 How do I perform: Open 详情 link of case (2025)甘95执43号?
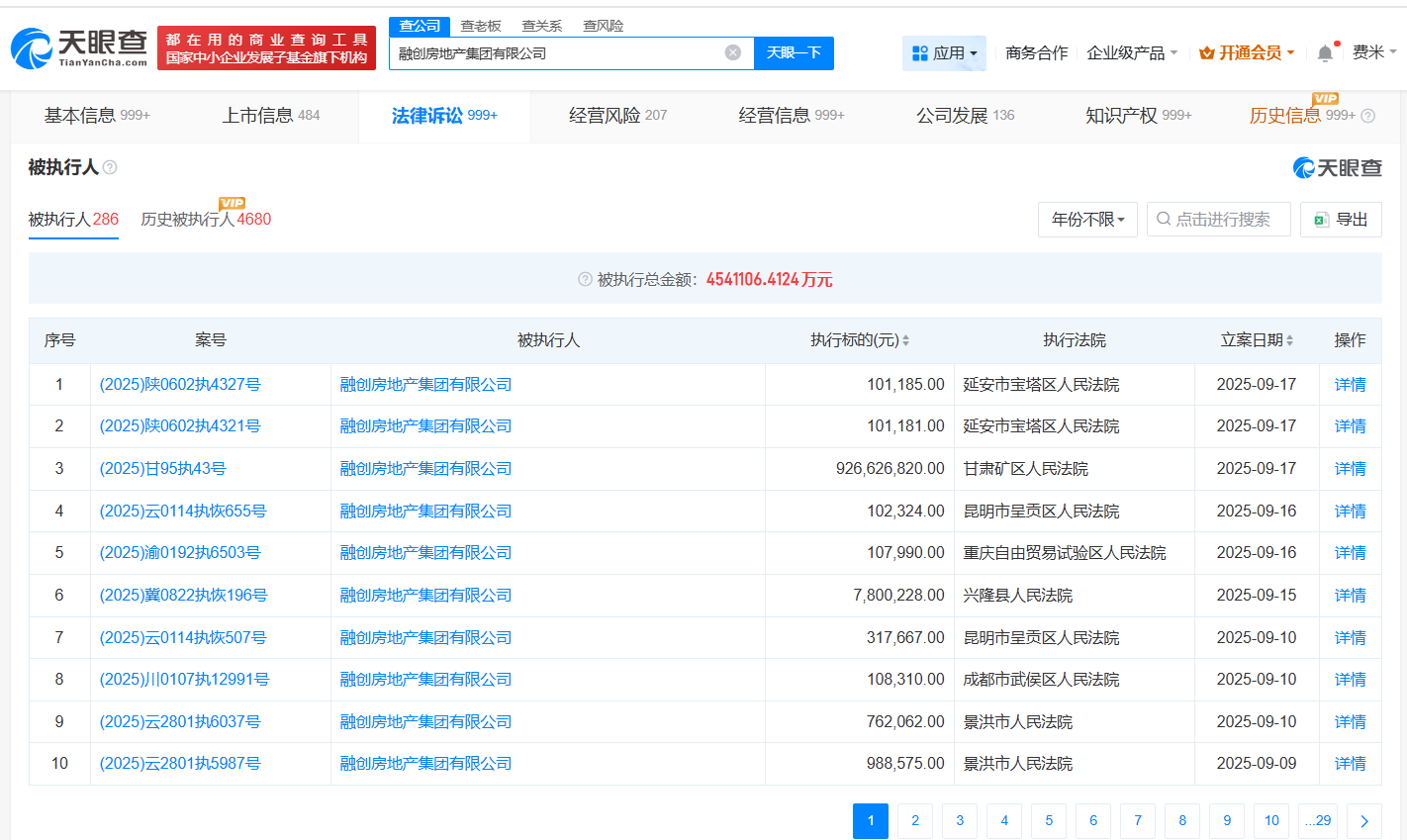click(1350, 468)
